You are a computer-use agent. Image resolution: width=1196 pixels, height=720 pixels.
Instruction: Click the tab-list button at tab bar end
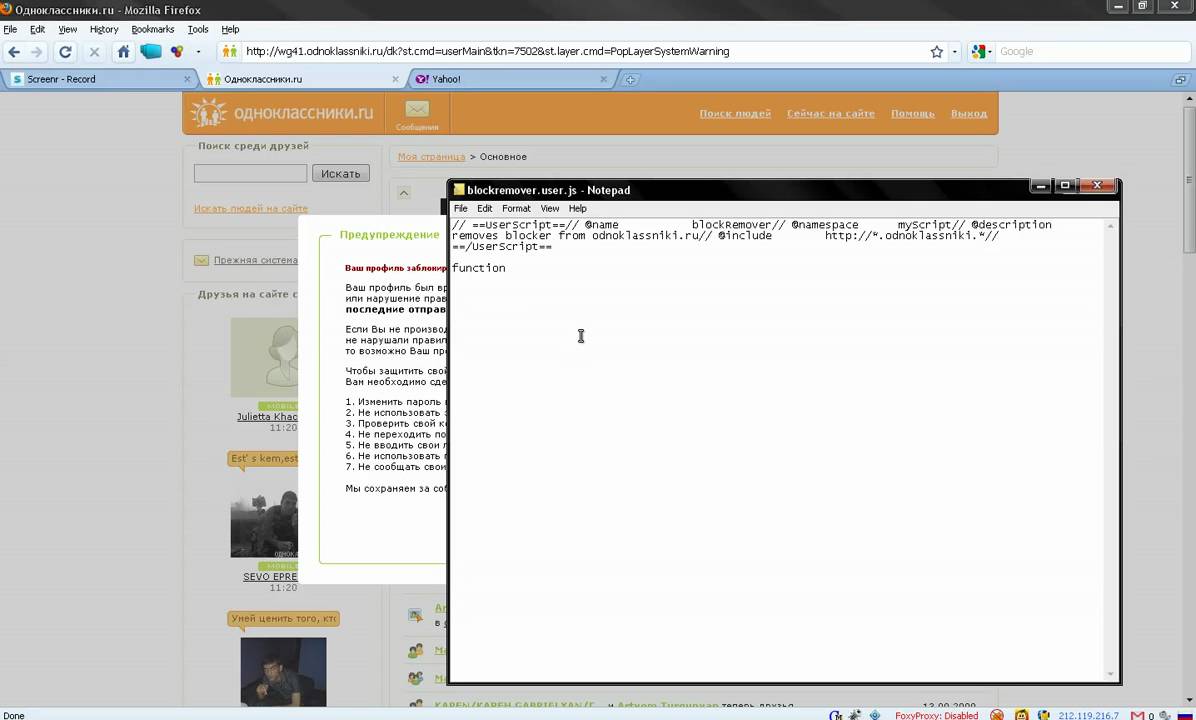click(1180, 79)
